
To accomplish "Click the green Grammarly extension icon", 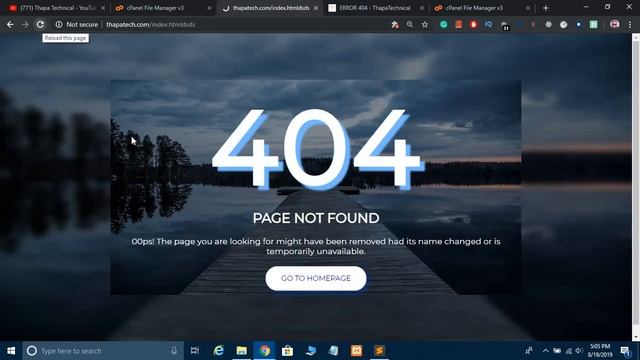I will click(x=443, y=24).
